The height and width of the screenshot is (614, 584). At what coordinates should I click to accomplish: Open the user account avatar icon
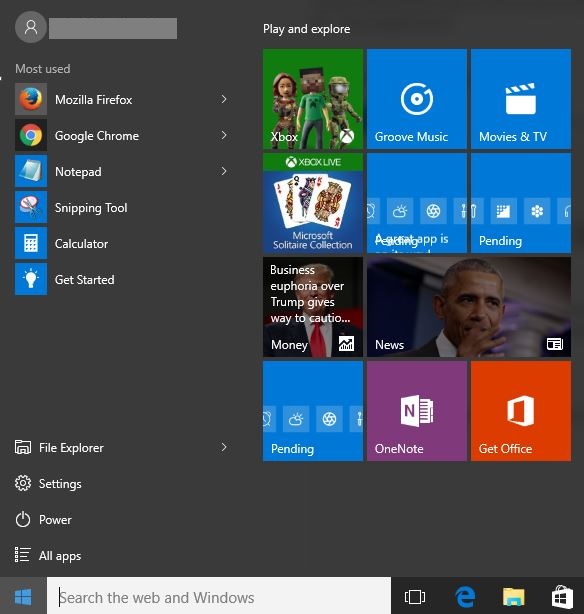click(31, 27)
